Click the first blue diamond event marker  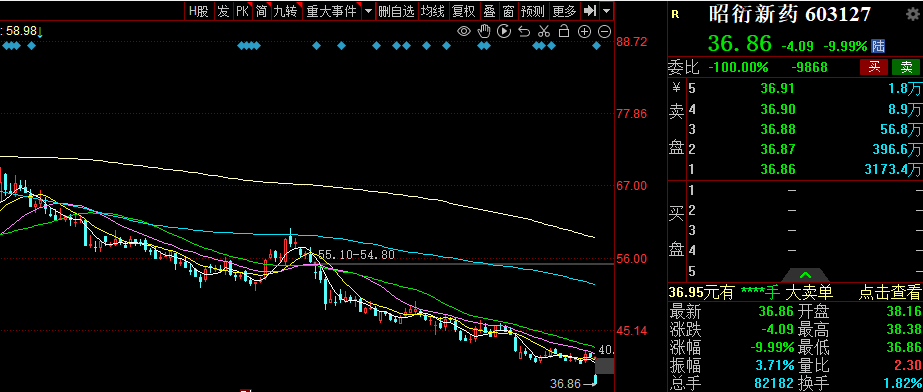coord(5,45)
